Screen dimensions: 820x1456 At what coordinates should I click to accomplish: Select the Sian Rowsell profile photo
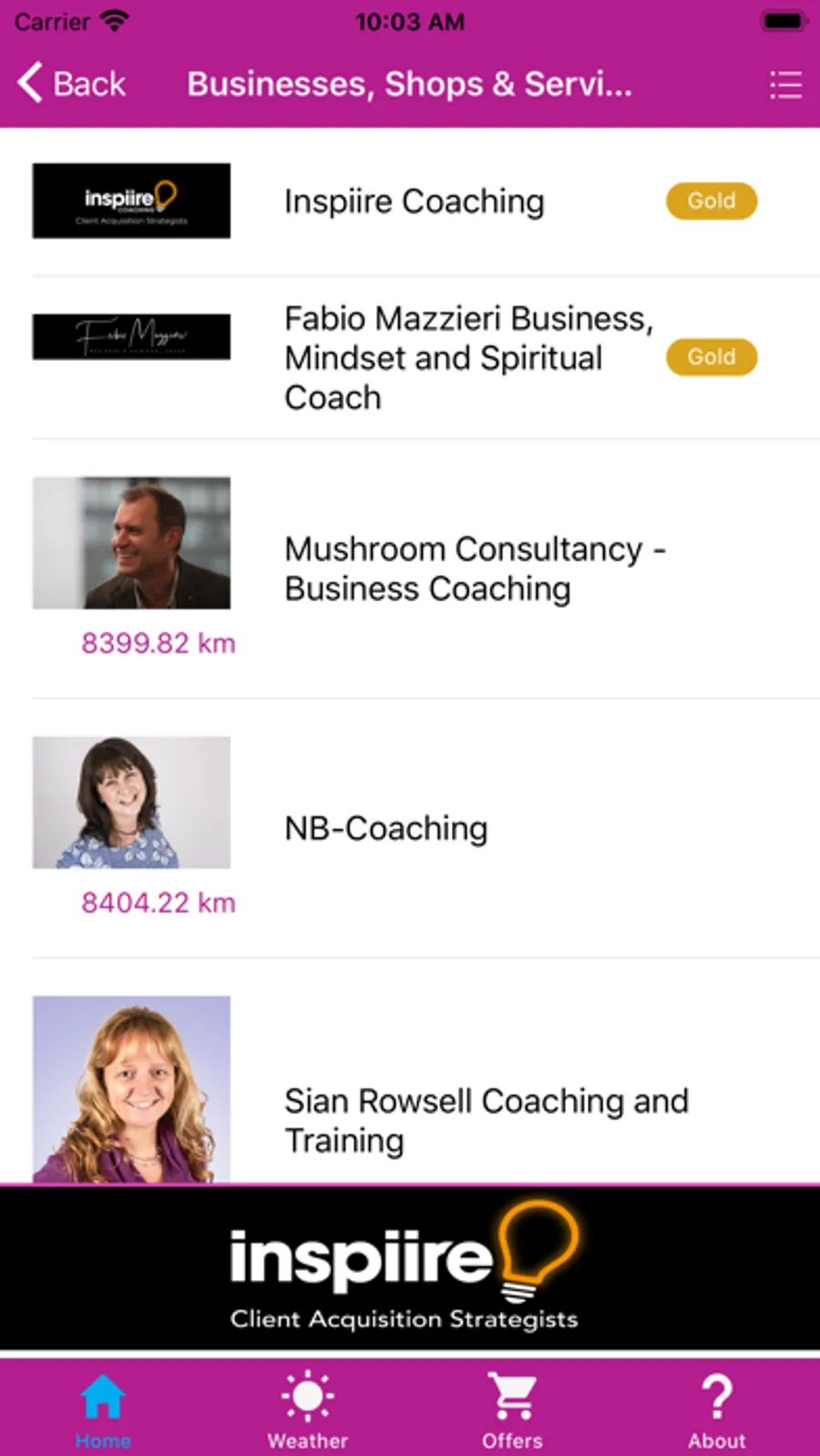pyautogui.click(x=131, y=1089)
